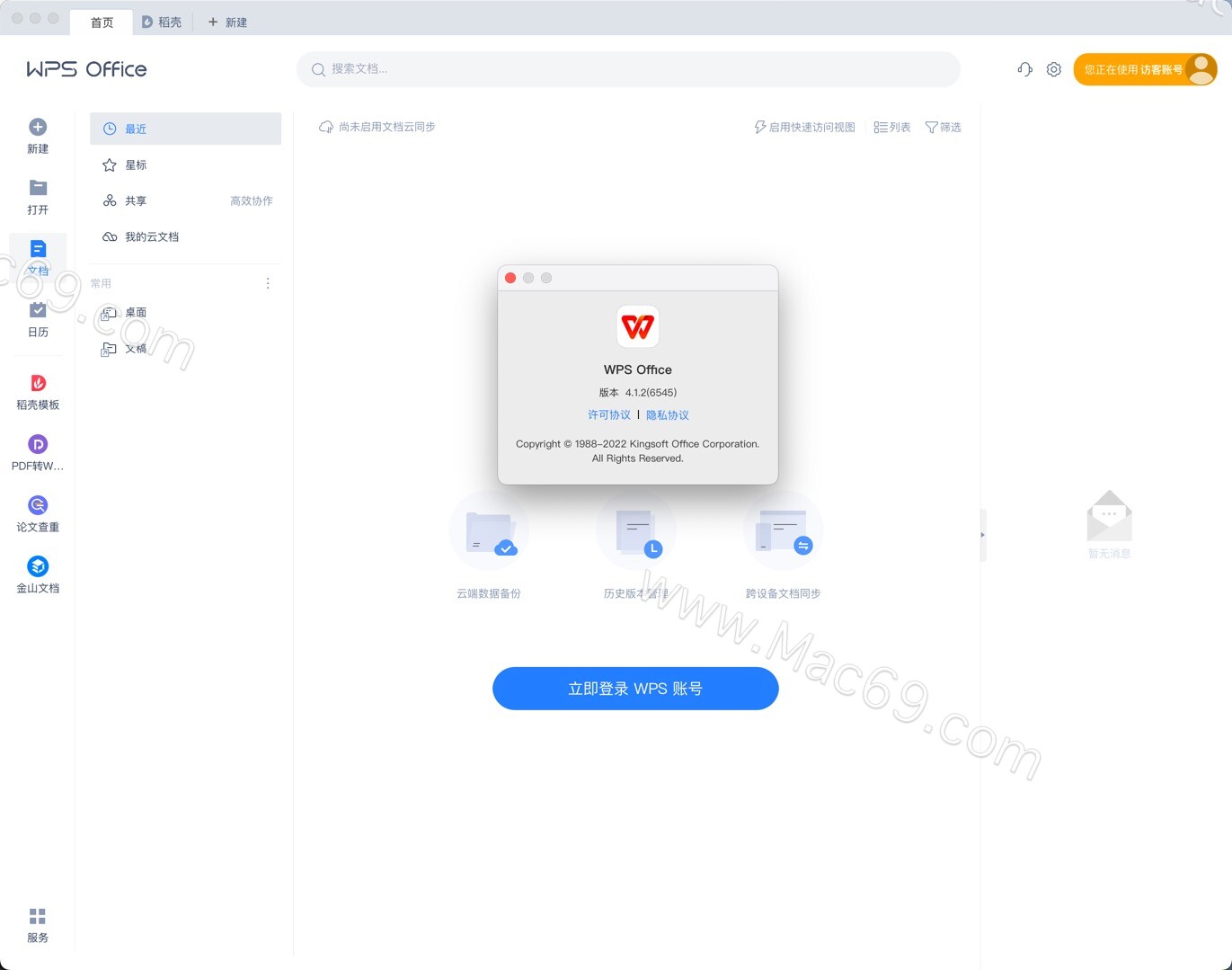Open the 日历 calendar icon
Screen dimensions: 1232x970
(x=38, y=310)
